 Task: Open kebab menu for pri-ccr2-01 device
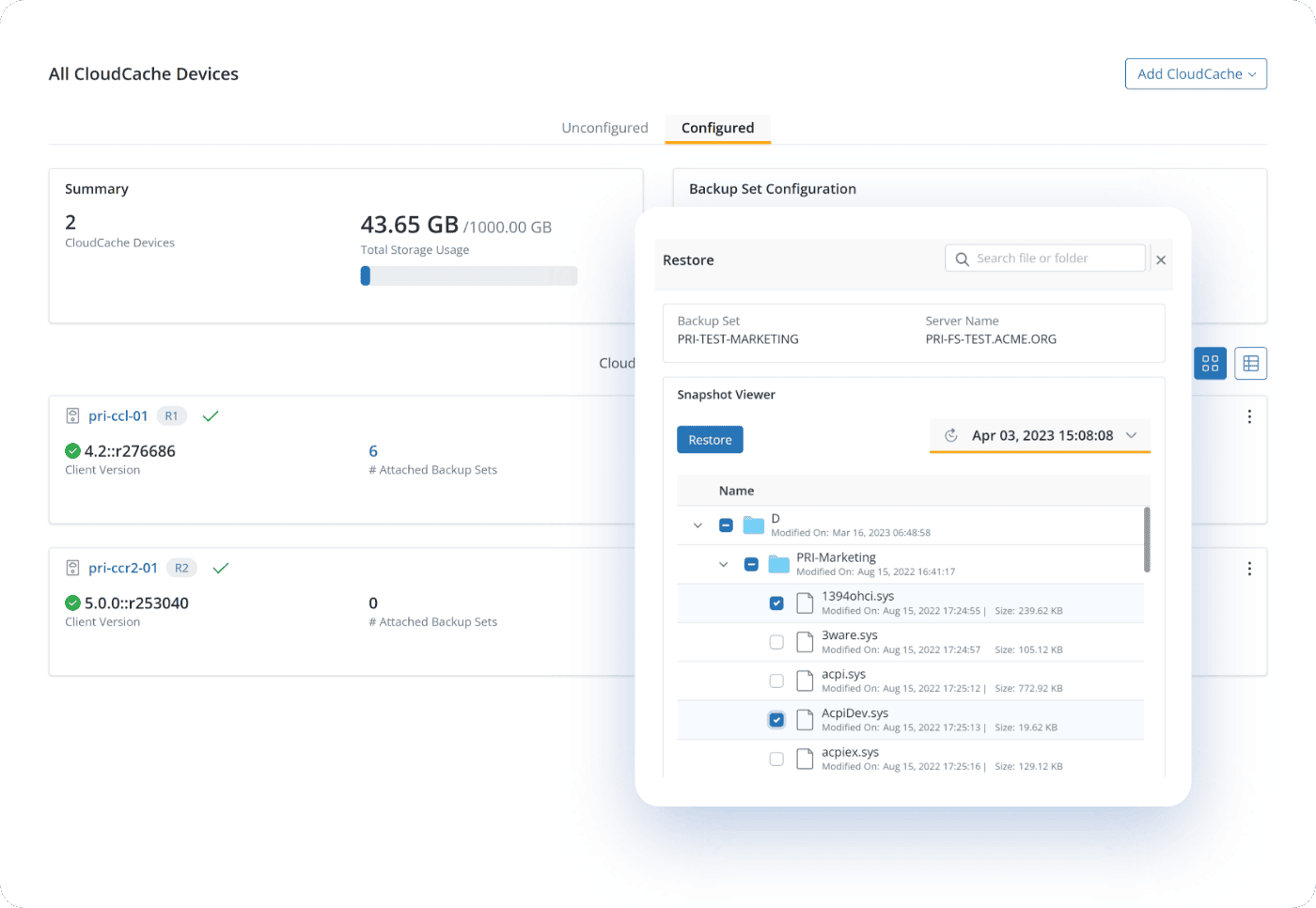click(1248, 569)
